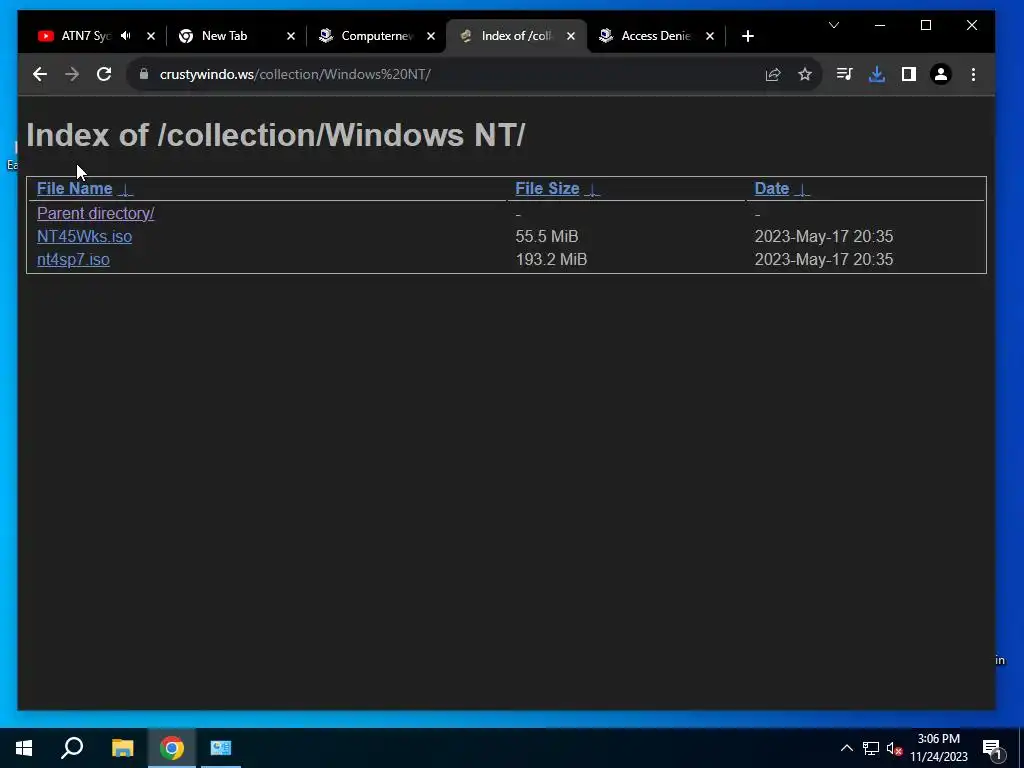Image resolution: width=1024 pixels, height=768 pixels.
Task: Sort Date descending arrow
Action: (803, 190)
